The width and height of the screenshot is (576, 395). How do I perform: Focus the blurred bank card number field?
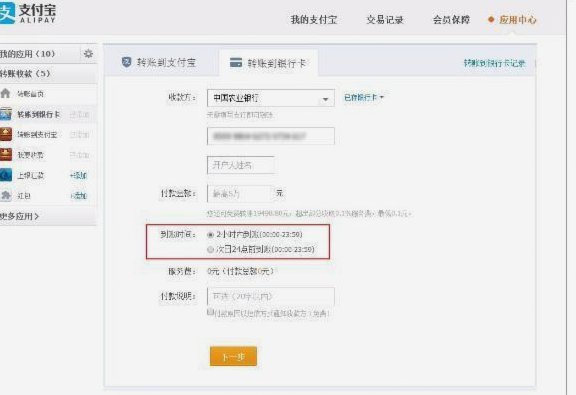pyautogui.click(x=271, y=136)
